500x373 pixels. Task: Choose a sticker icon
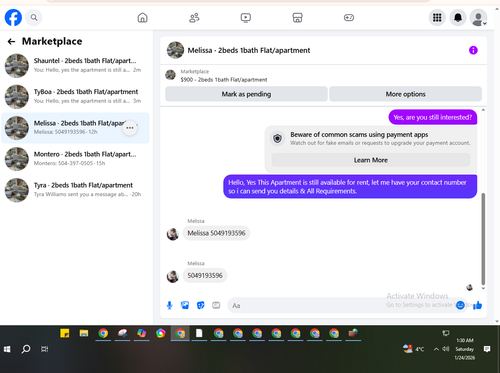200,305
